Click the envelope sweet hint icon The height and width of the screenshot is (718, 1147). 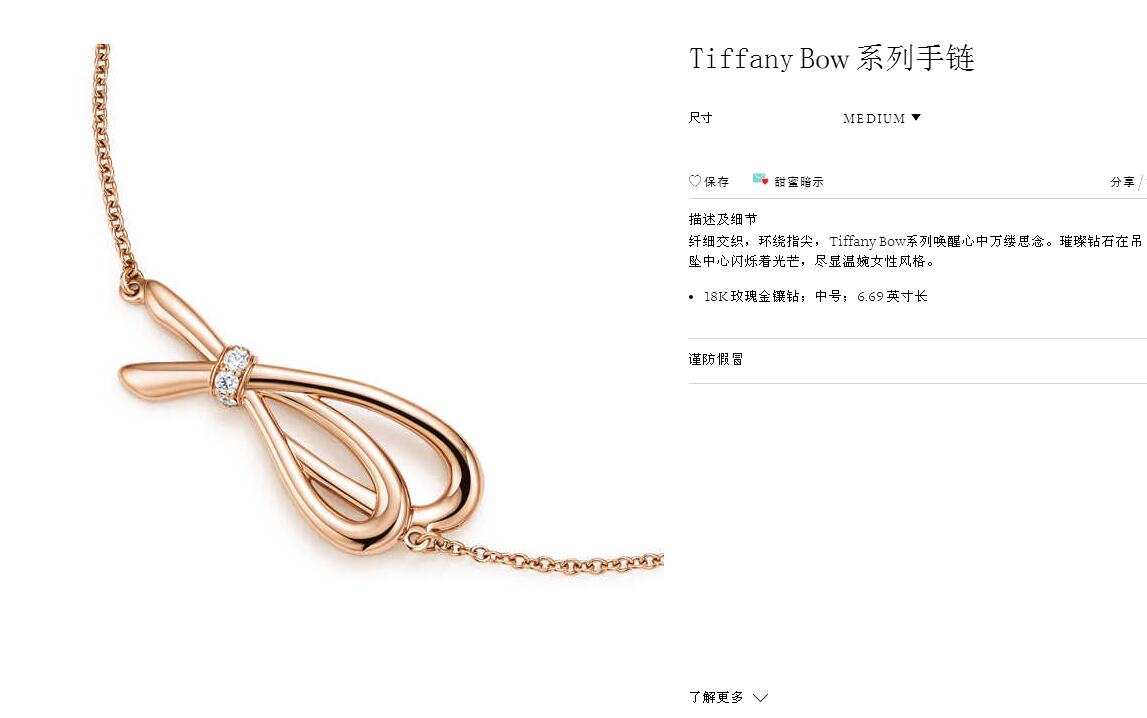point(760,179)
